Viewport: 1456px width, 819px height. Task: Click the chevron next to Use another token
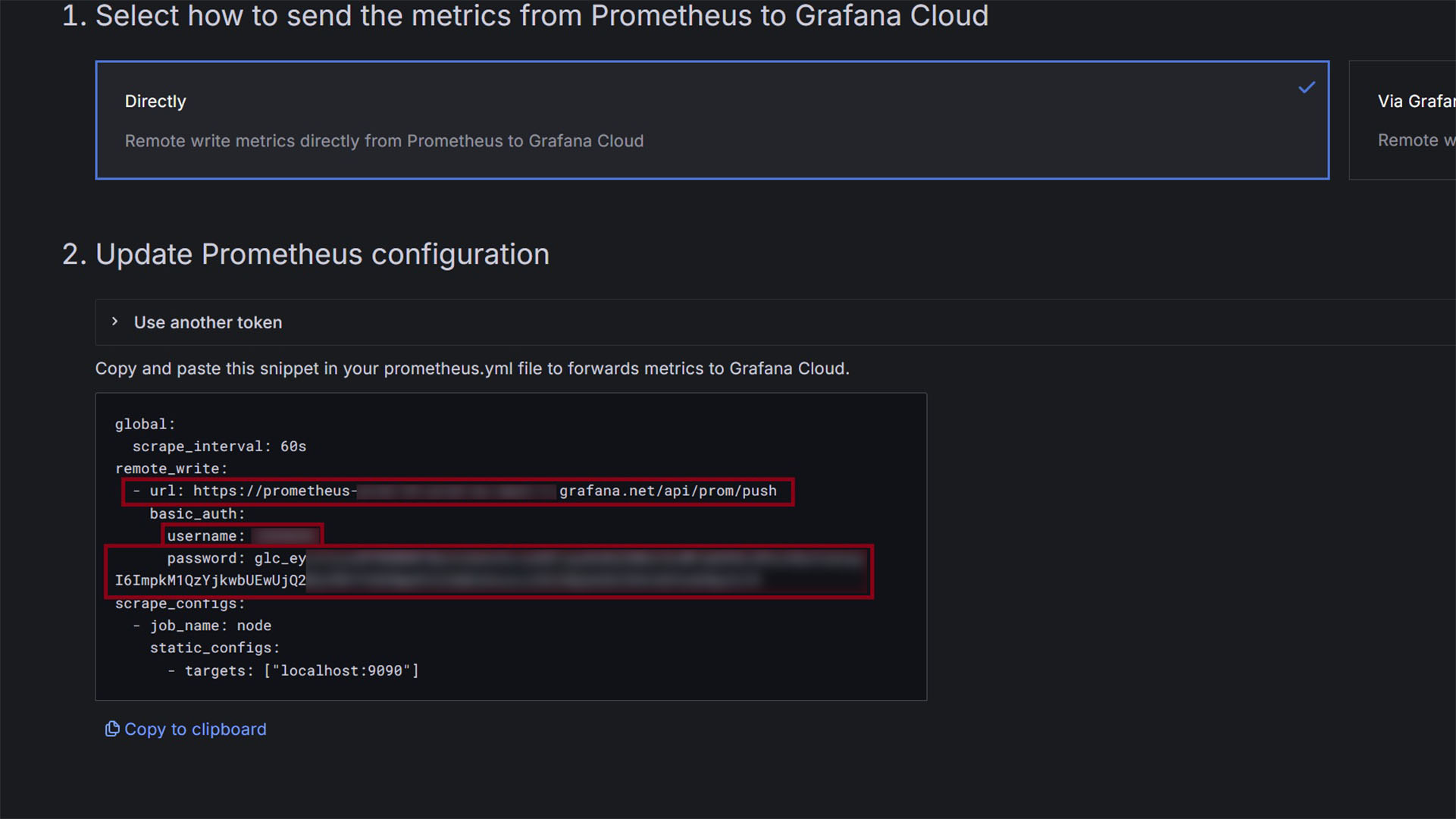[114, 322]
